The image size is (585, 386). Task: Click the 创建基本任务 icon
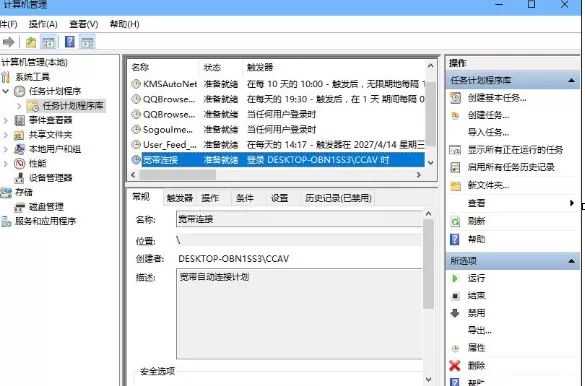455,98
